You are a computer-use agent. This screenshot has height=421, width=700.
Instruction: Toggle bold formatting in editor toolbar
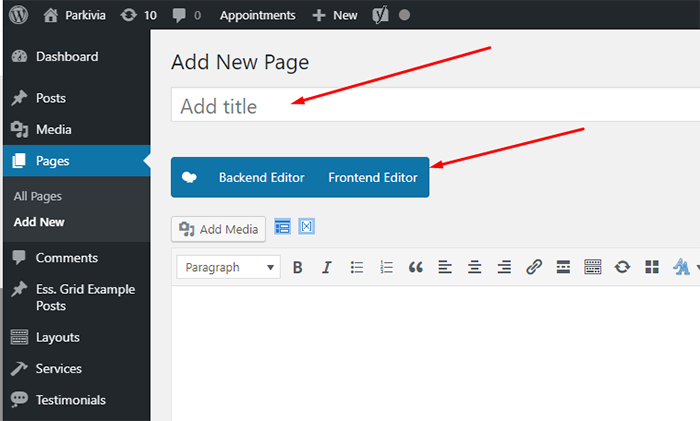pyautogui.click(x=297, y=267)
